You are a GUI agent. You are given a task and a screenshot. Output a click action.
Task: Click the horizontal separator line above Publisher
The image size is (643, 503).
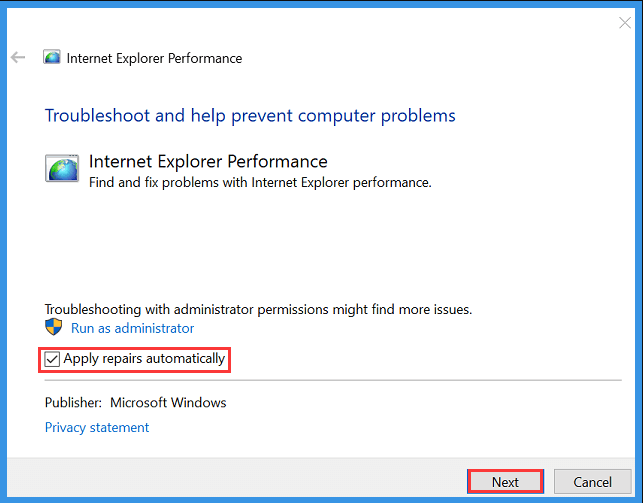[x=333, y=380]
